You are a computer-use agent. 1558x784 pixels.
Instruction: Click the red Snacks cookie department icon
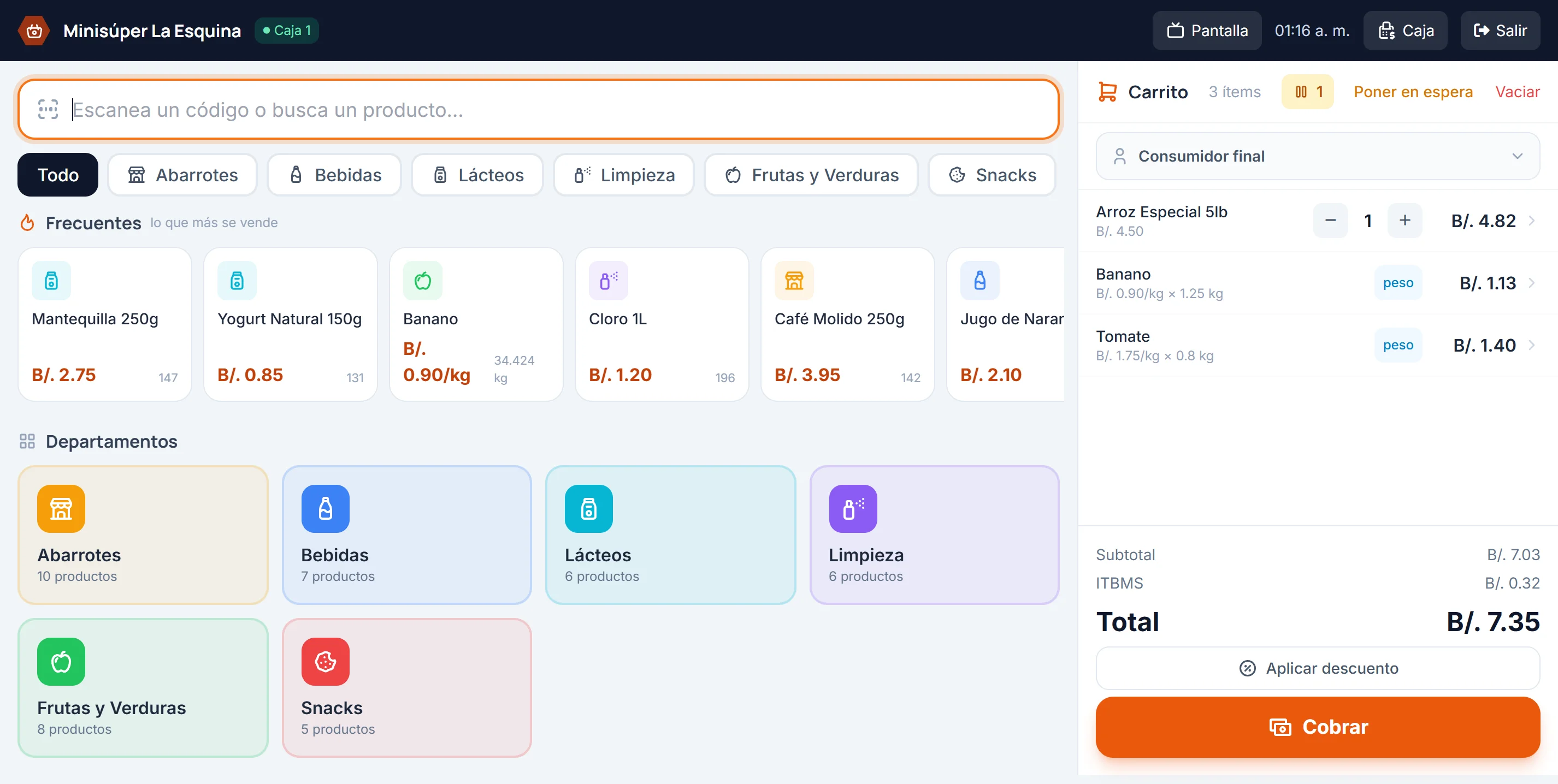[x=326, y=661]
